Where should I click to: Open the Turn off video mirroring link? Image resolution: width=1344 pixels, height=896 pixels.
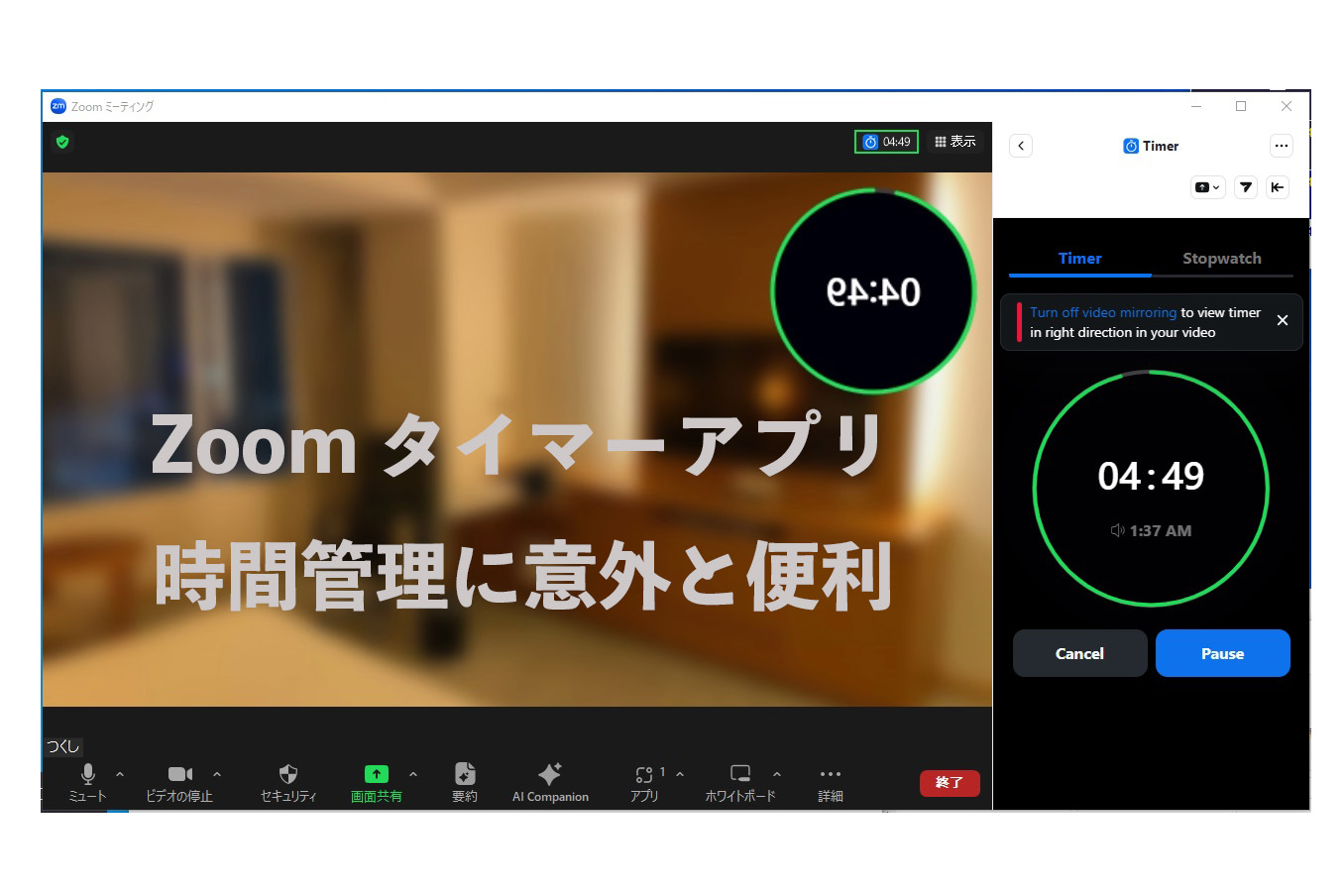(x=1101, y=311)
